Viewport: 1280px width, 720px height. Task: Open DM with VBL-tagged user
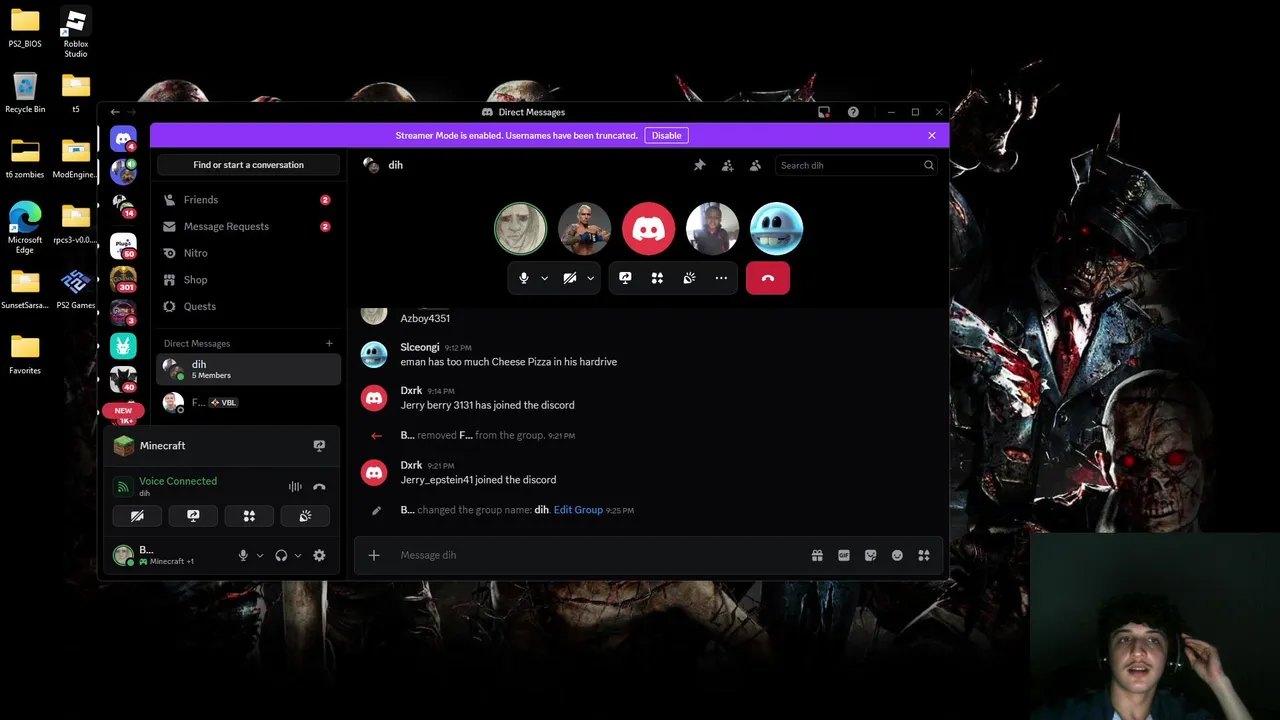[x=249, y=402]
